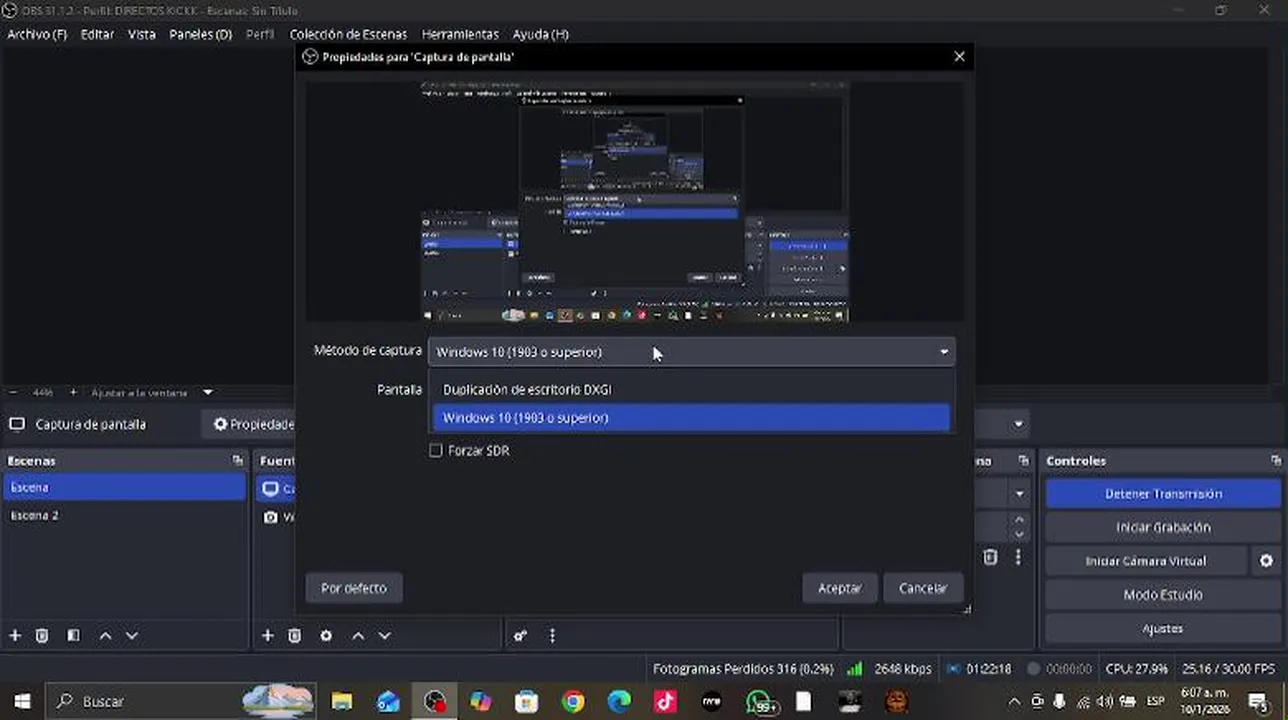The image size is (1288, 720).
Task: Open the Ayuda (H) menu
Action: pyautogui.click(x=540, y=34)
